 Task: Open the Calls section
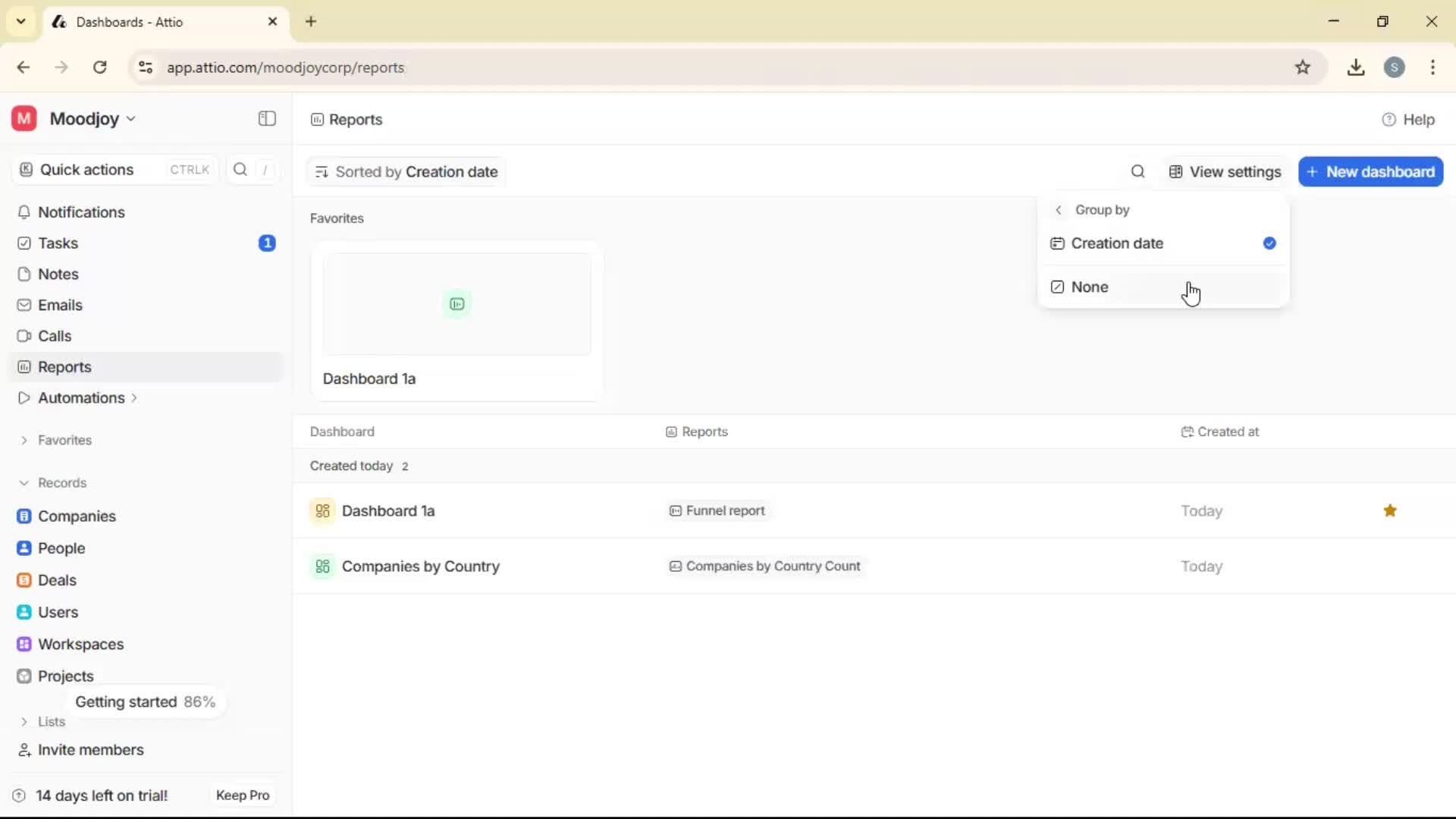[x=54, y=336]
